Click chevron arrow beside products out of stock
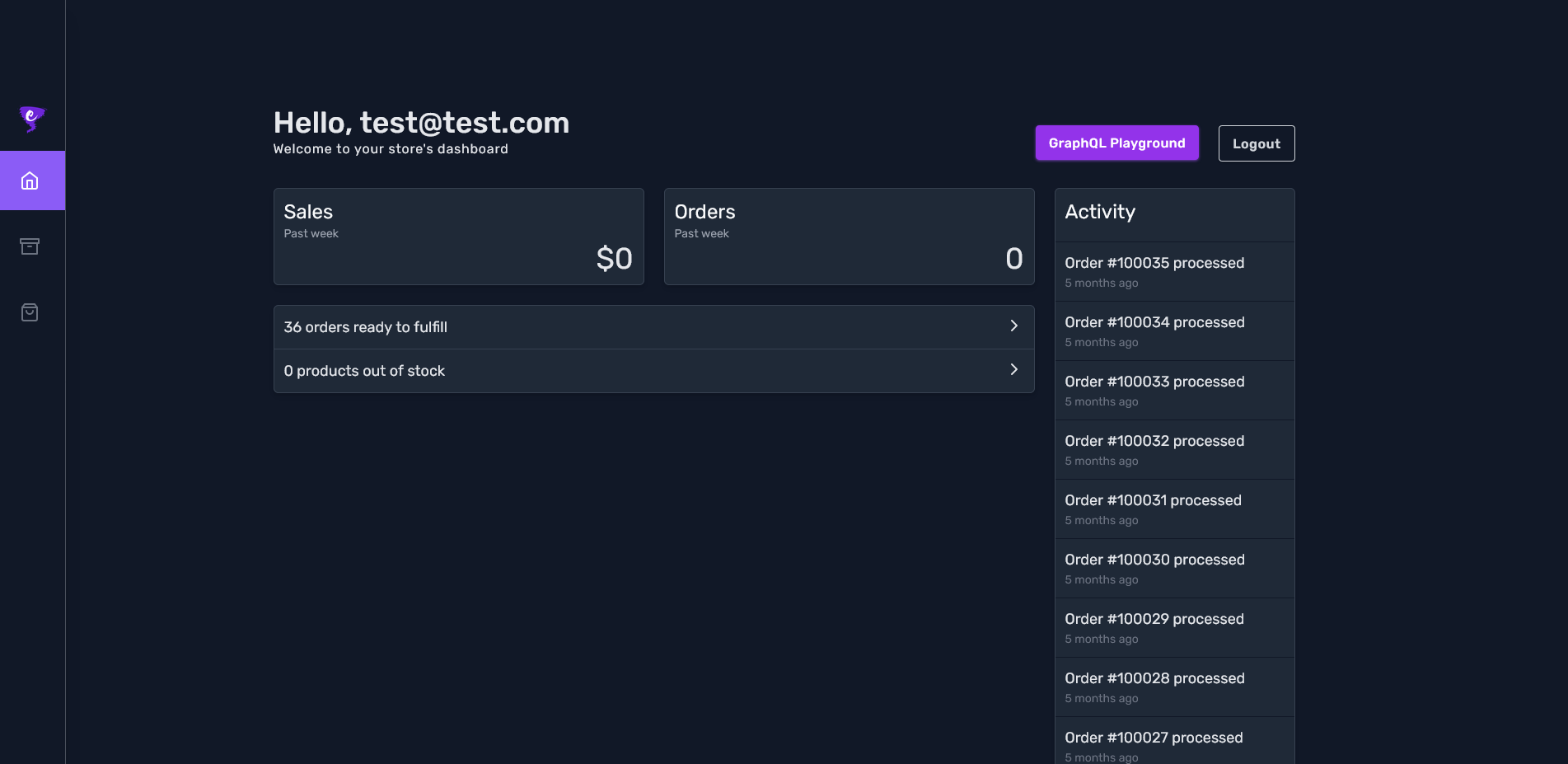 pos(1014,370)
